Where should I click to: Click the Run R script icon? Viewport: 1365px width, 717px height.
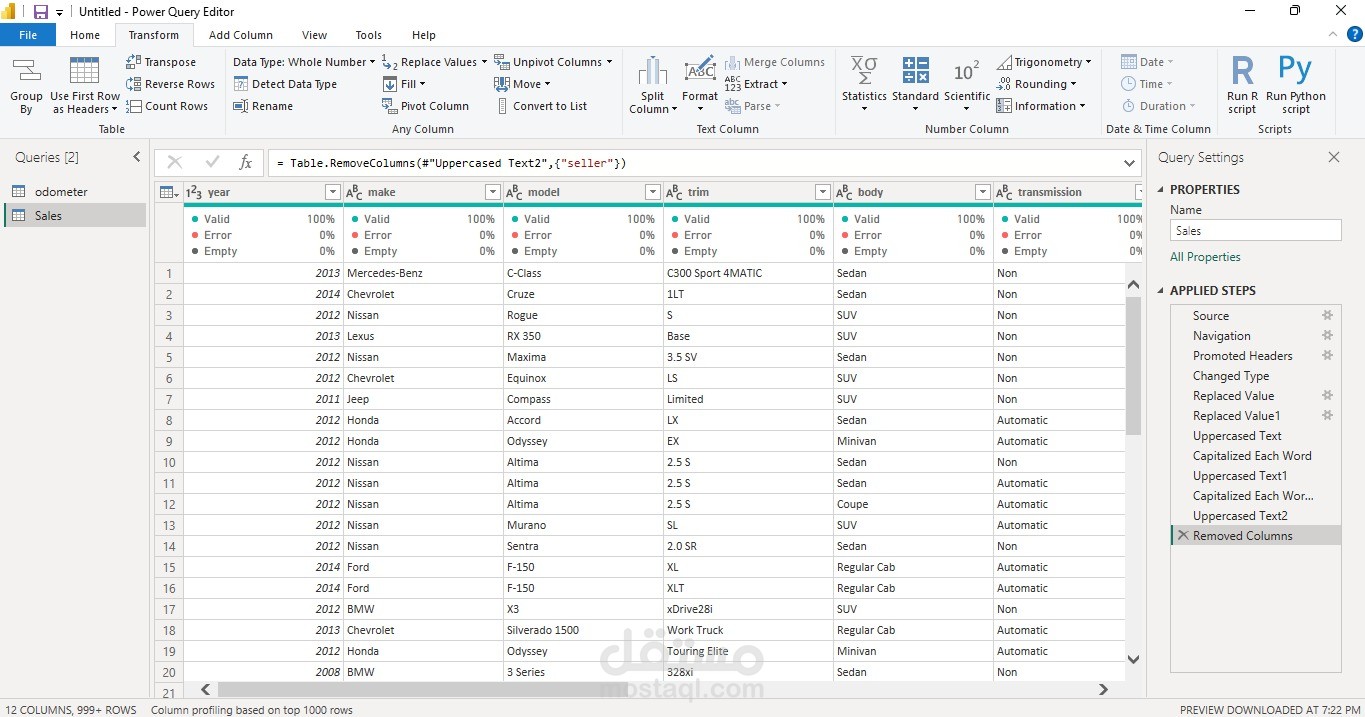coord(1242,72)
